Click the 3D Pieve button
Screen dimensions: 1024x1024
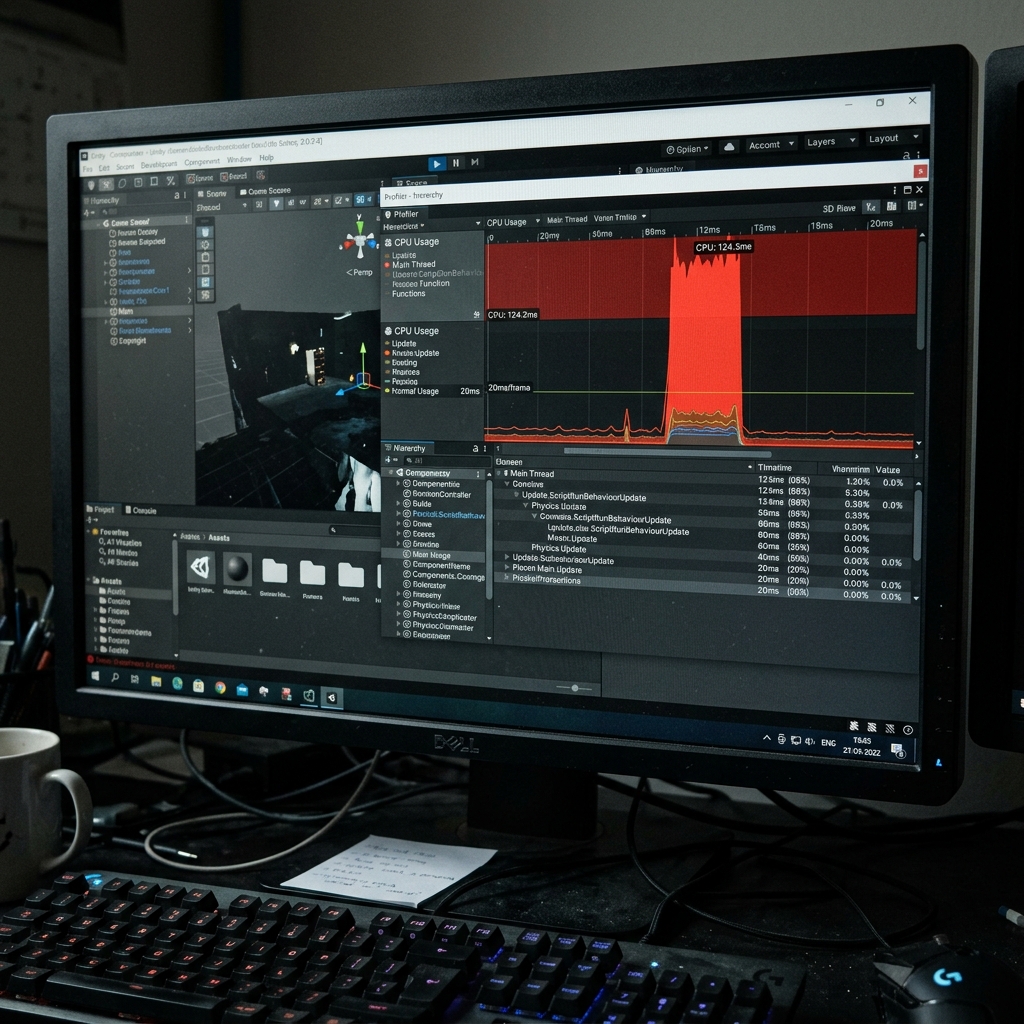coord(839,208)
